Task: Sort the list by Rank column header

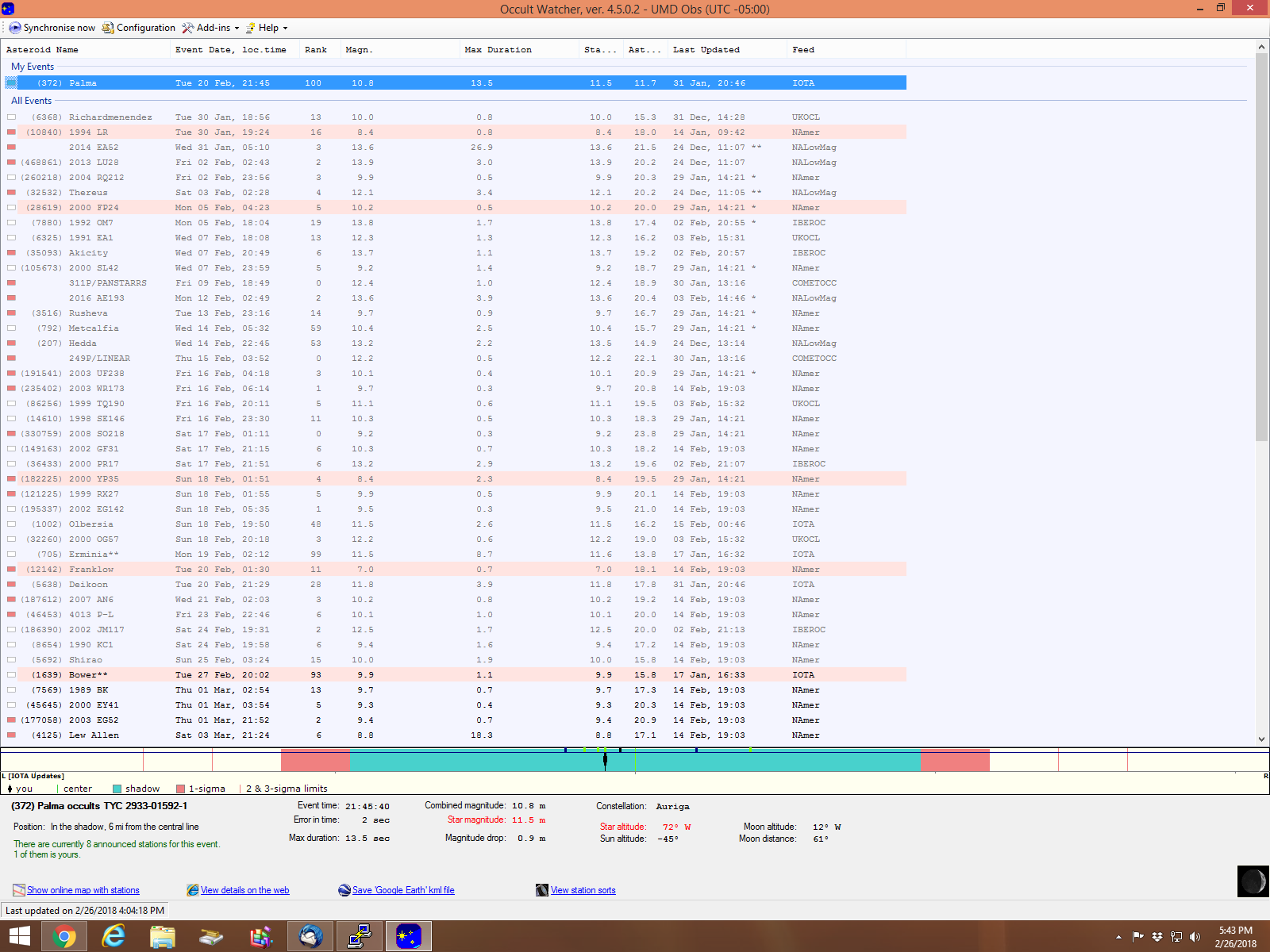Action: [x=316, y=49]
